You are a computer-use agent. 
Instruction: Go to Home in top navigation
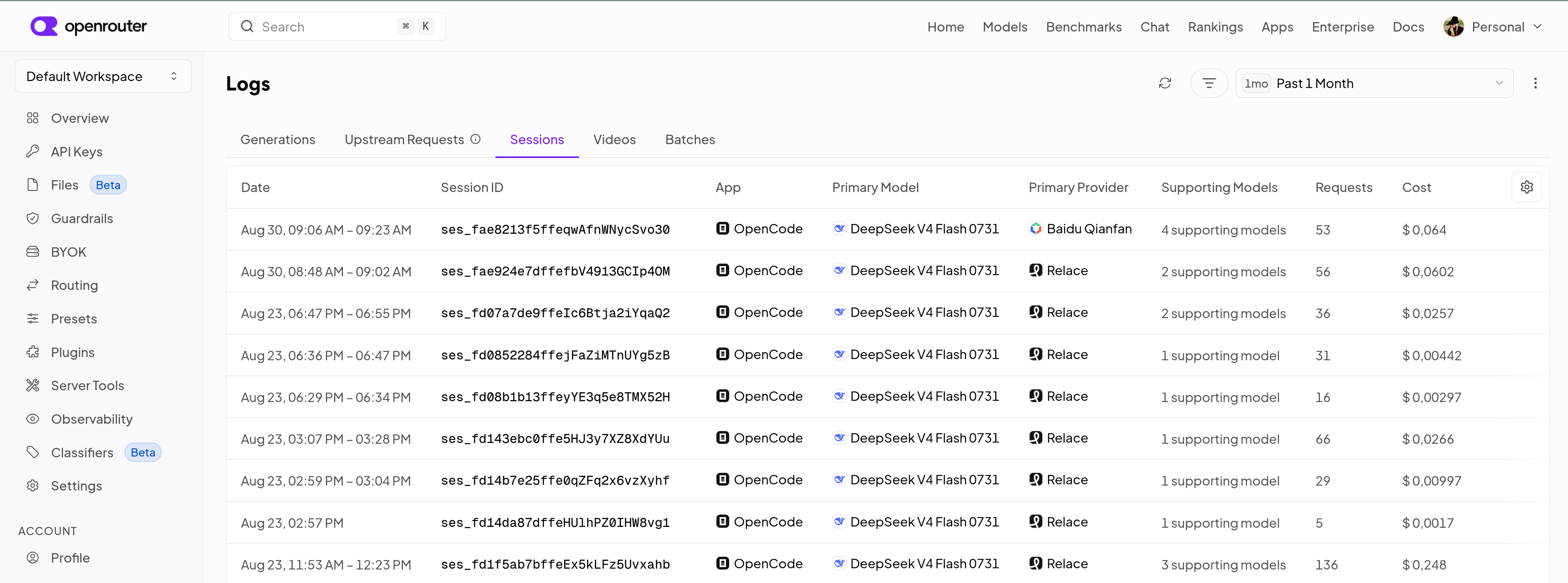pyautogui.click(x=945, y=27)
